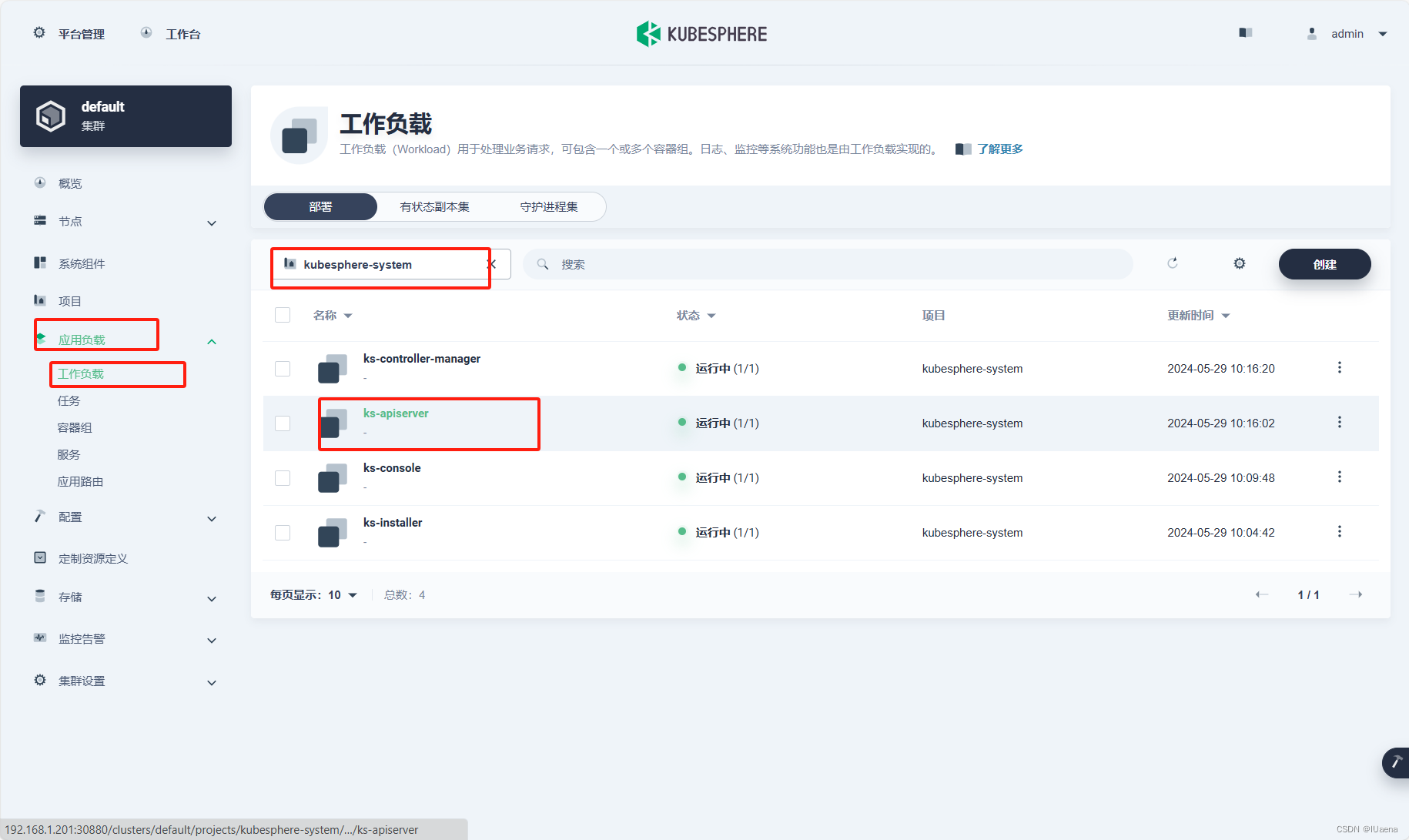The width and height of the screenshot is (1409, 840).
Task: Collapse the Application Workloads menu
Action: [212, 341]
